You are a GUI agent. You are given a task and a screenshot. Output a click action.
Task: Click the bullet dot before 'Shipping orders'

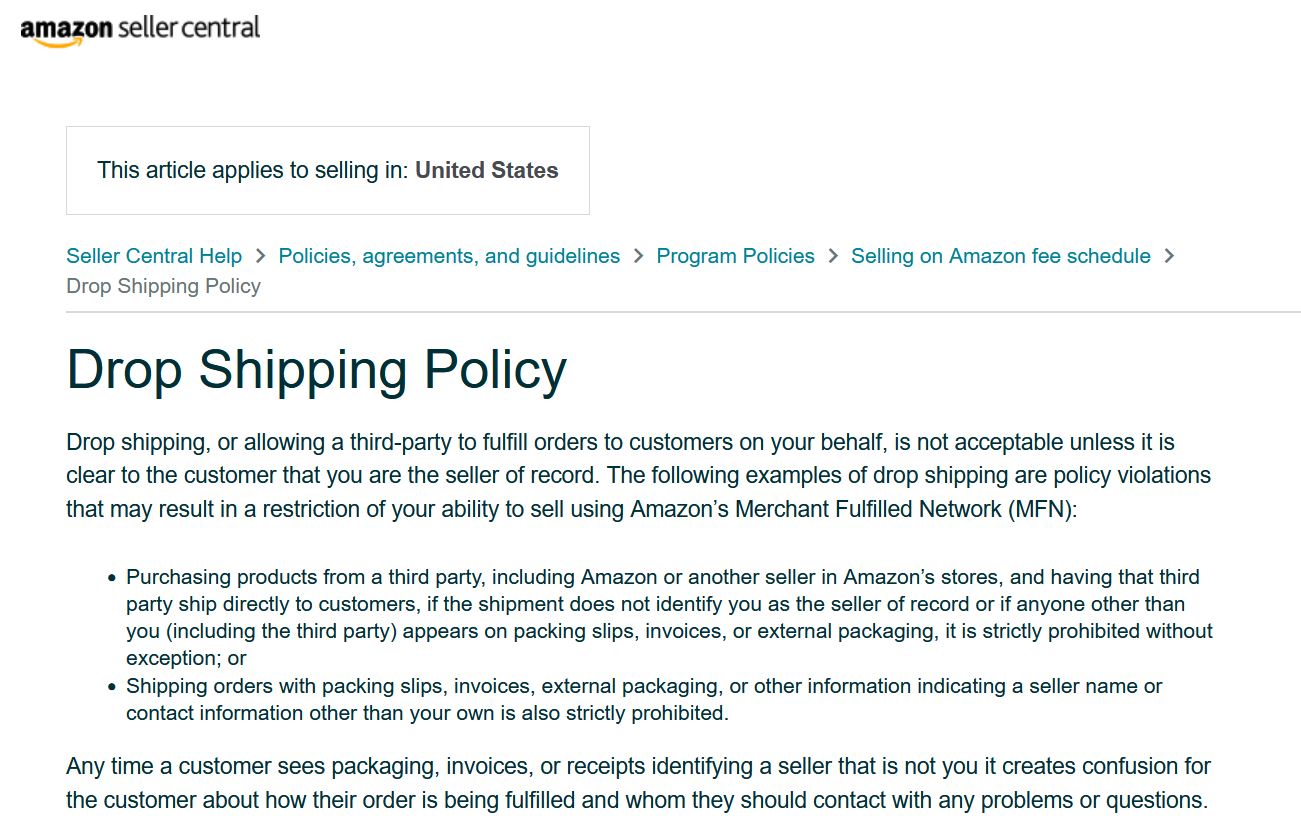point(112,687)
